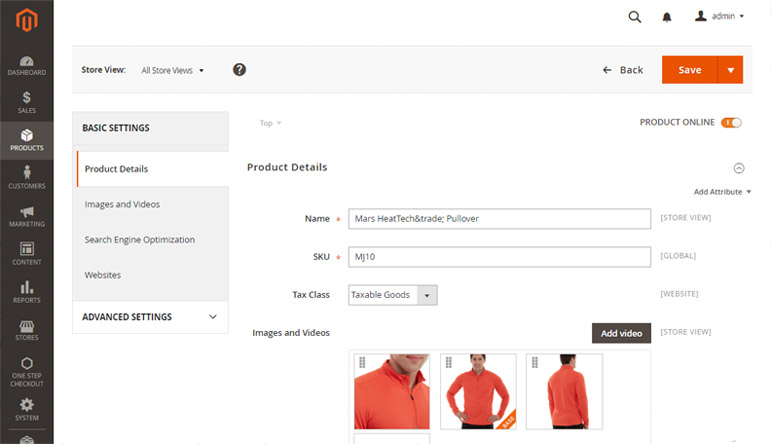Open the Customers sidebar menu
The width and height of the screenshot is (771, 444).
(26, 177)
